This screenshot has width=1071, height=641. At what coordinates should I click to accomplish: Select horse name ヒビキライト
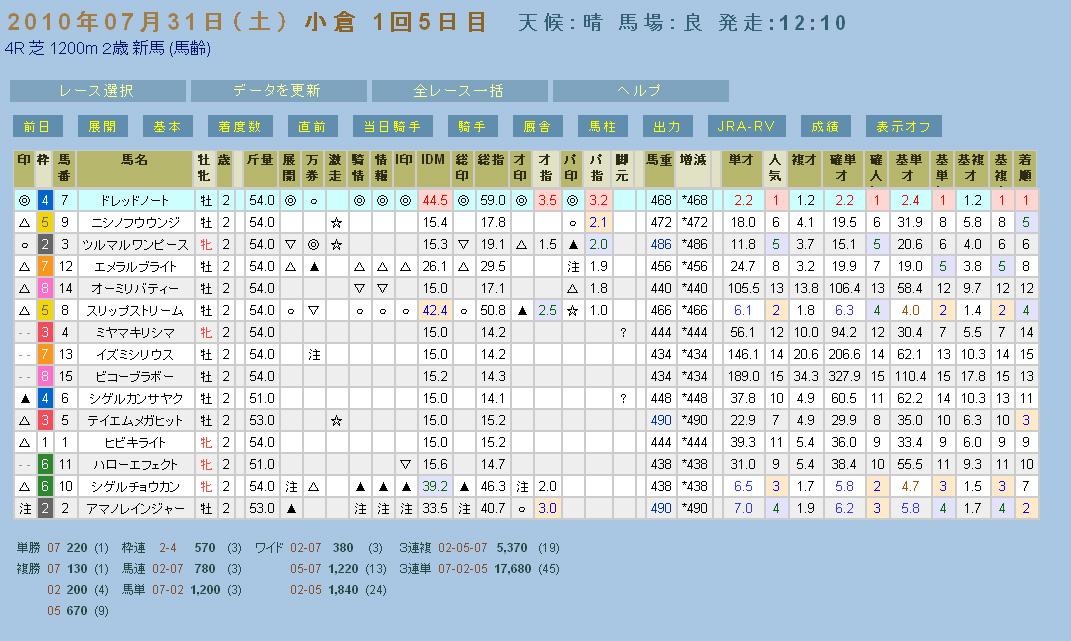tap(135, 442)
